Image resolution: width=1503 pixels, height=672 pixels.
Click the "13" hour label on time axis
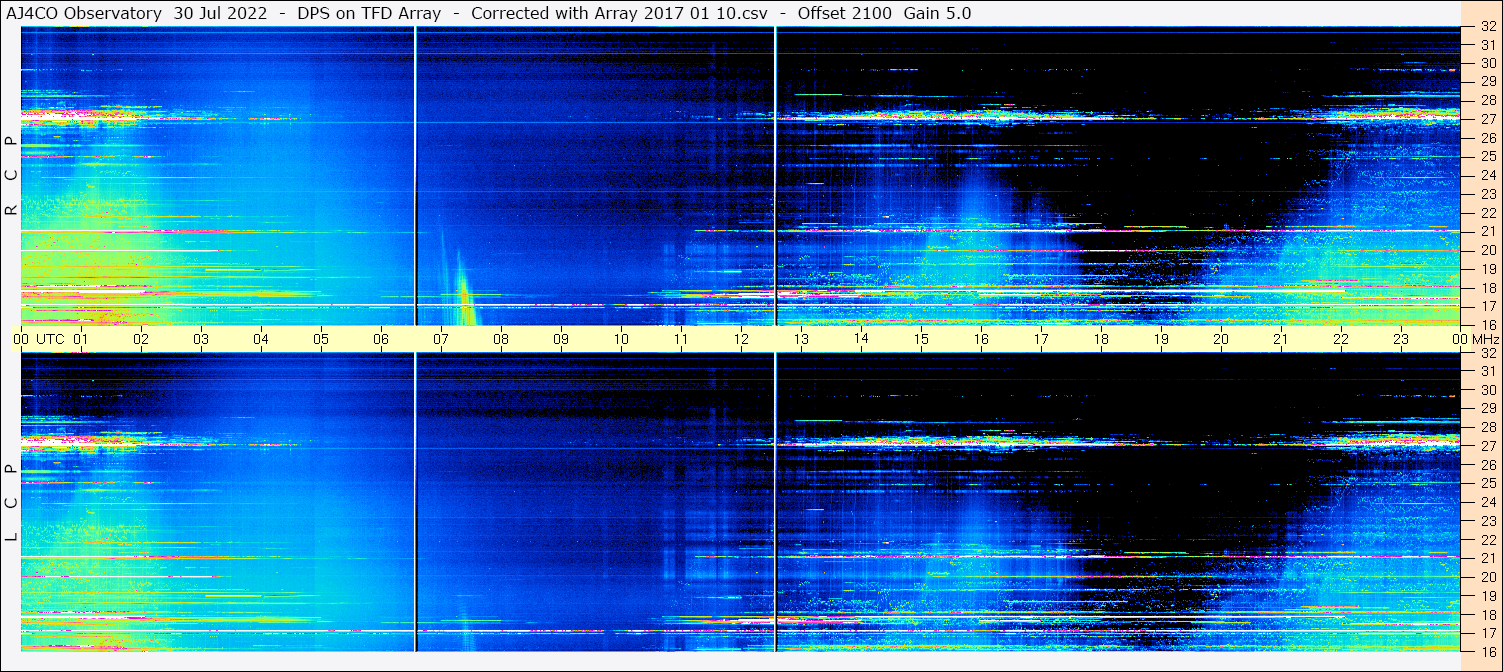(x=801, y=339)
